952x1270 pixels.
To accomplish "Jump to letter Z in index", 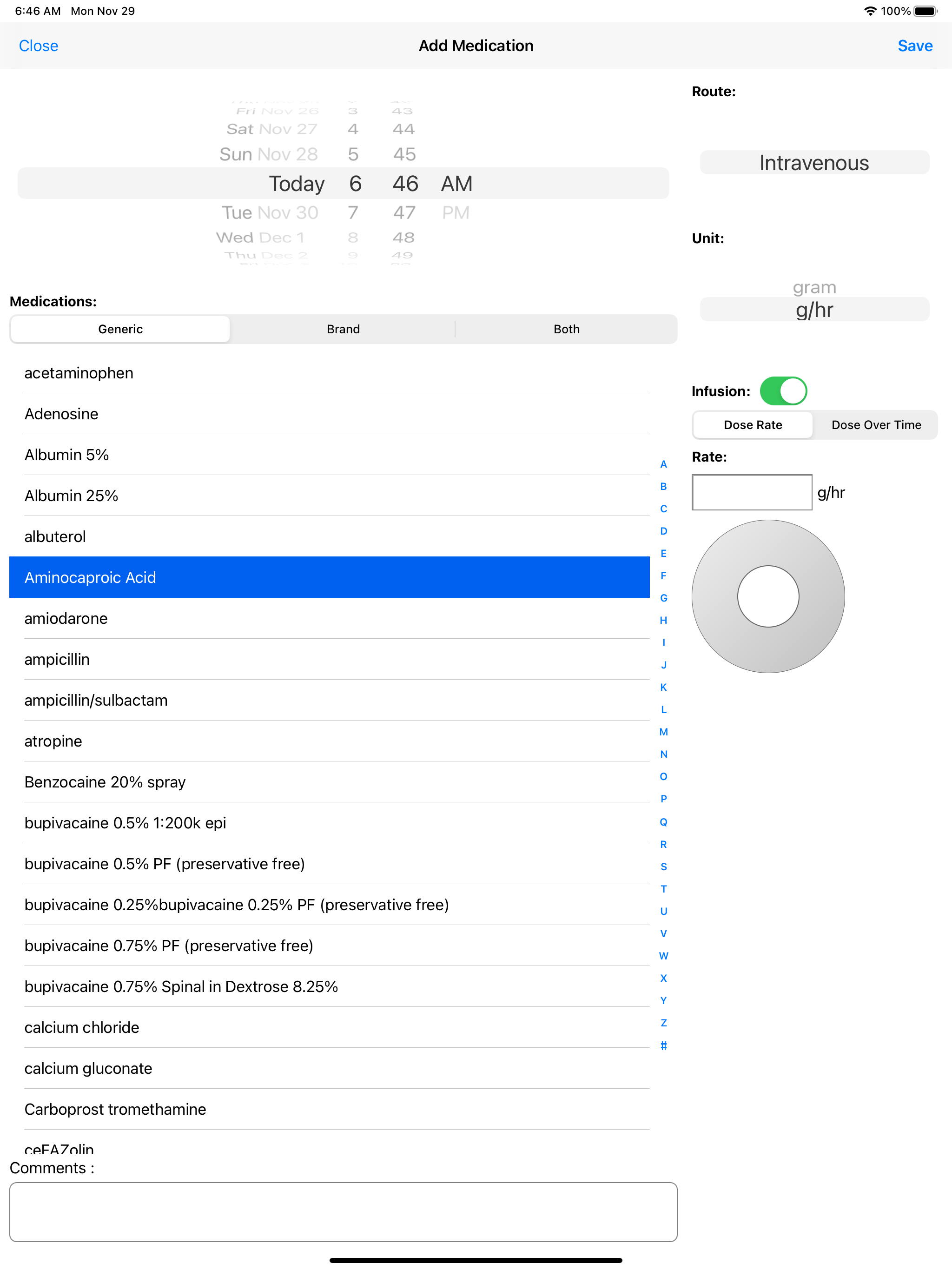I will (x=663, y=1023).
